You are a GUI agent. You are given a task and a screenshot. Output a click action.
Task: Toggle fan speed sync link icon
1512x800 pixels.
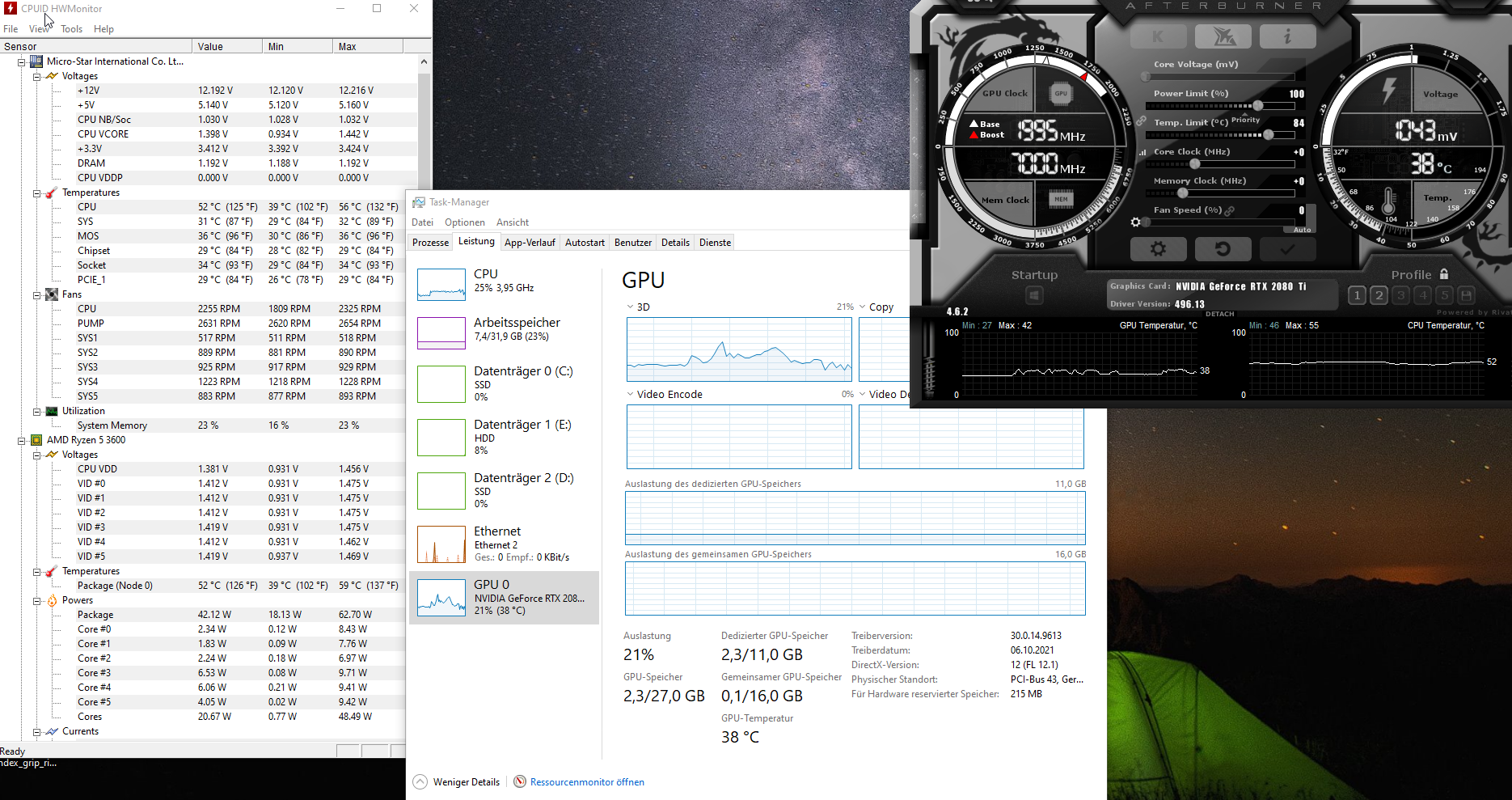click(x=1230, y=210)
